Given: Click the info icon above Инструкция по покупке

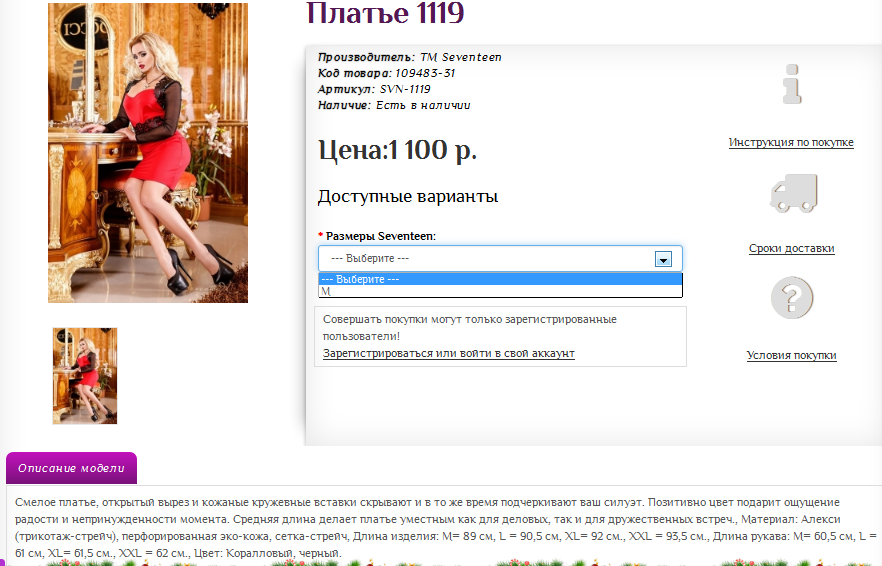Looking at the screenshot, I should pyautogui.click(x=792, y=84).
